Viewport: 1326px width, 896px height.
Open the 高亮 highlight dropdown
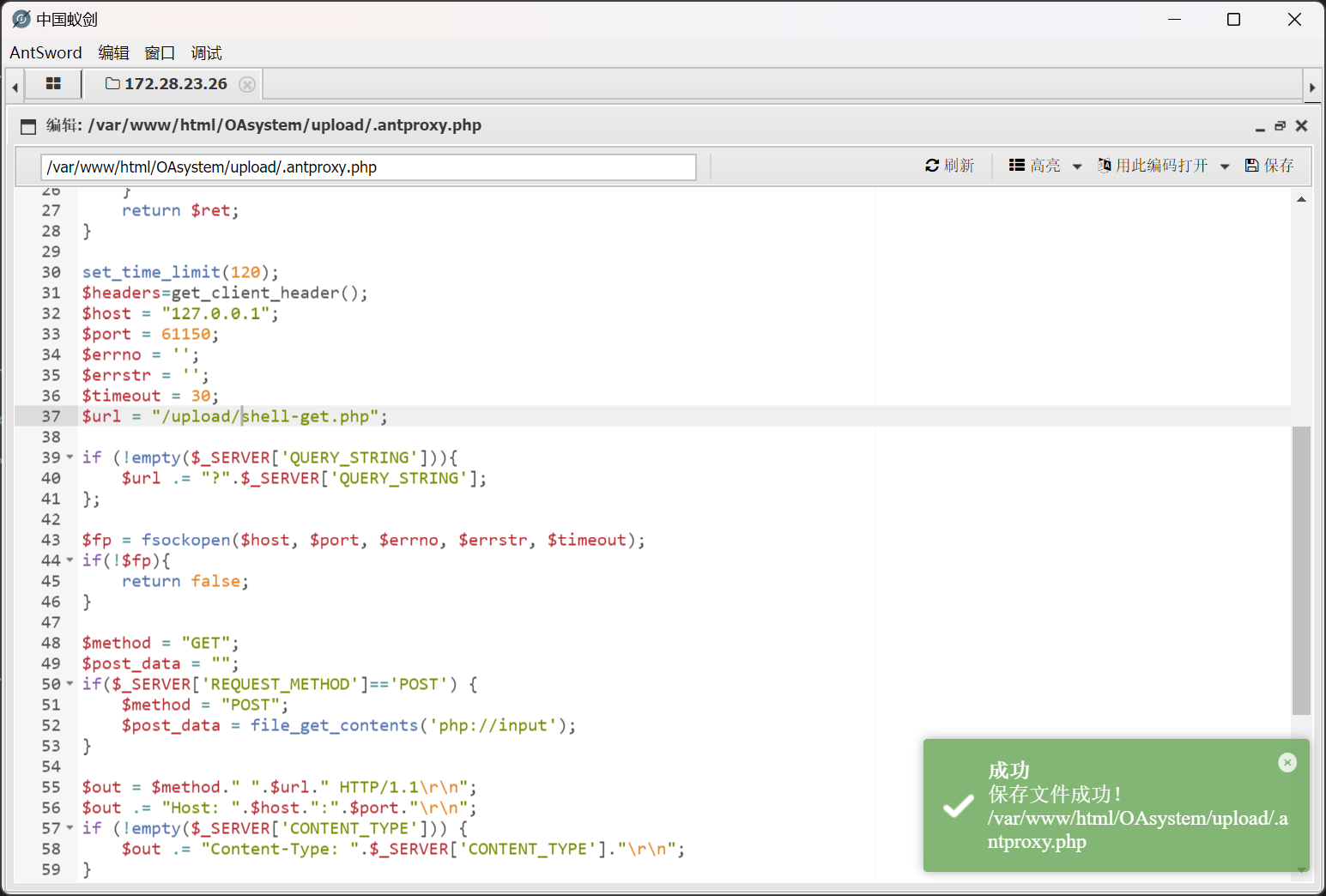point(1044,166)
